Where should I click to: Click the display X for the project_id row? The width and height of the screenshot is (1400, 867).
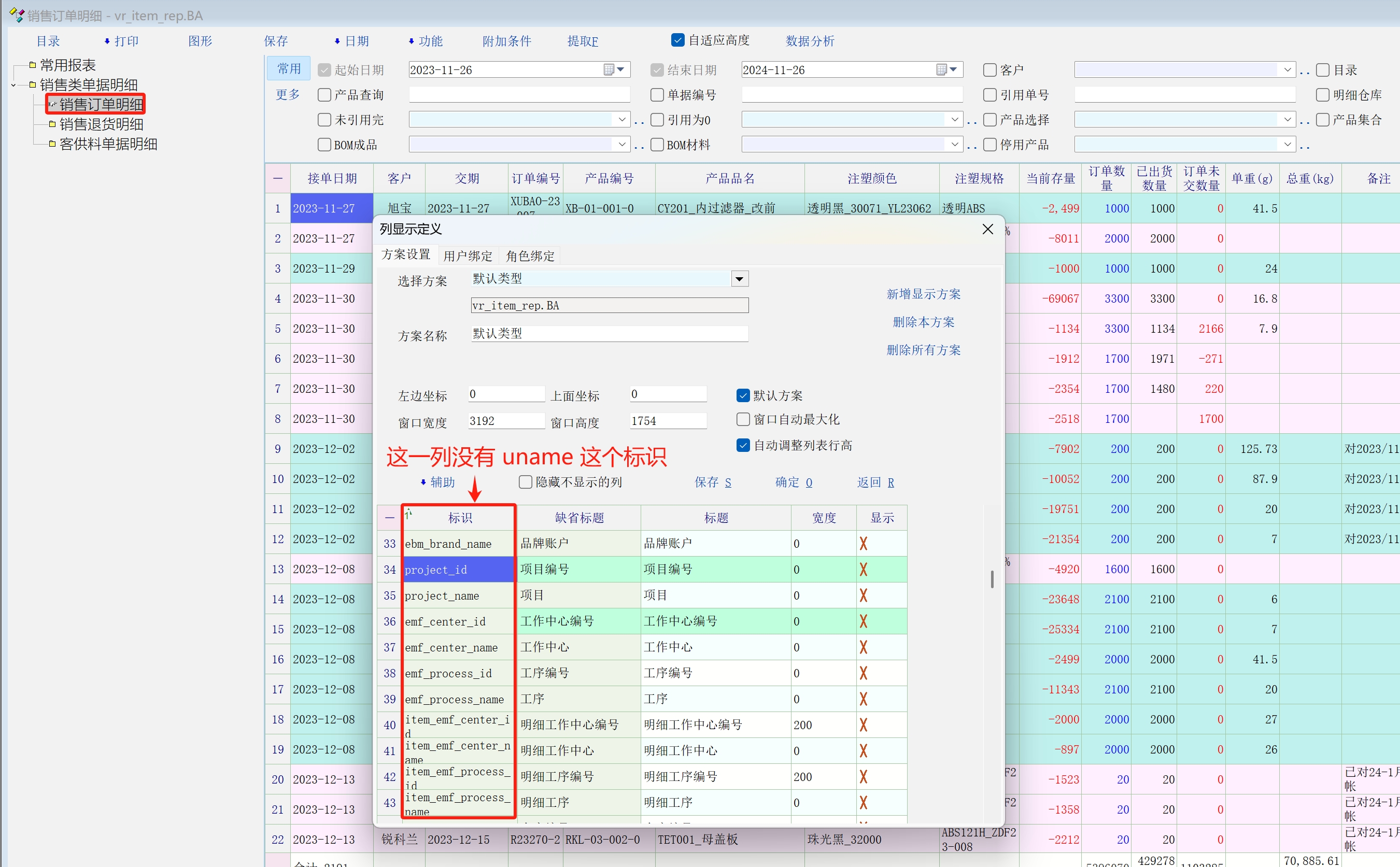coord(863,570)
